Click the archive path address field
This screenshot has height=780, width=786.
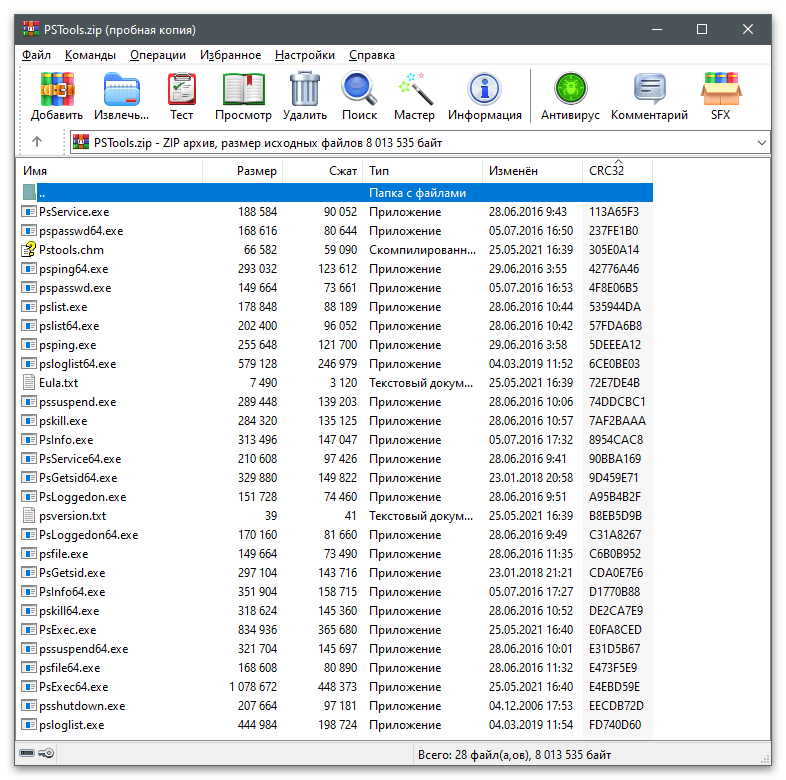pos(419,143)
